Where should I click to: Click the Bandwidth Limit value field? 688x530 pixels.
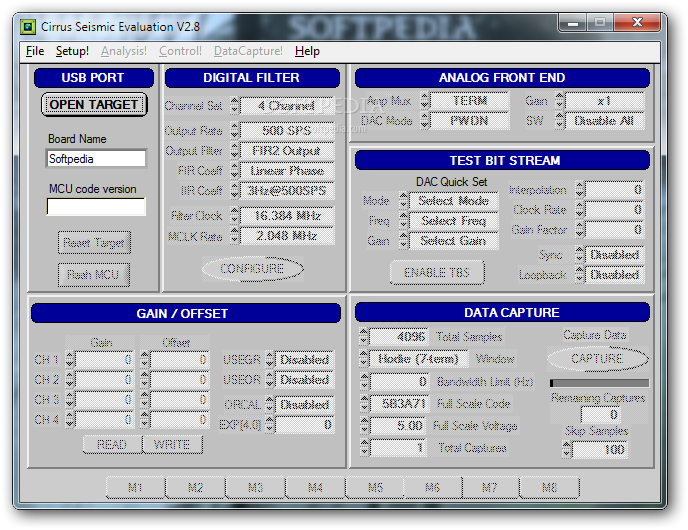[398, 381]
